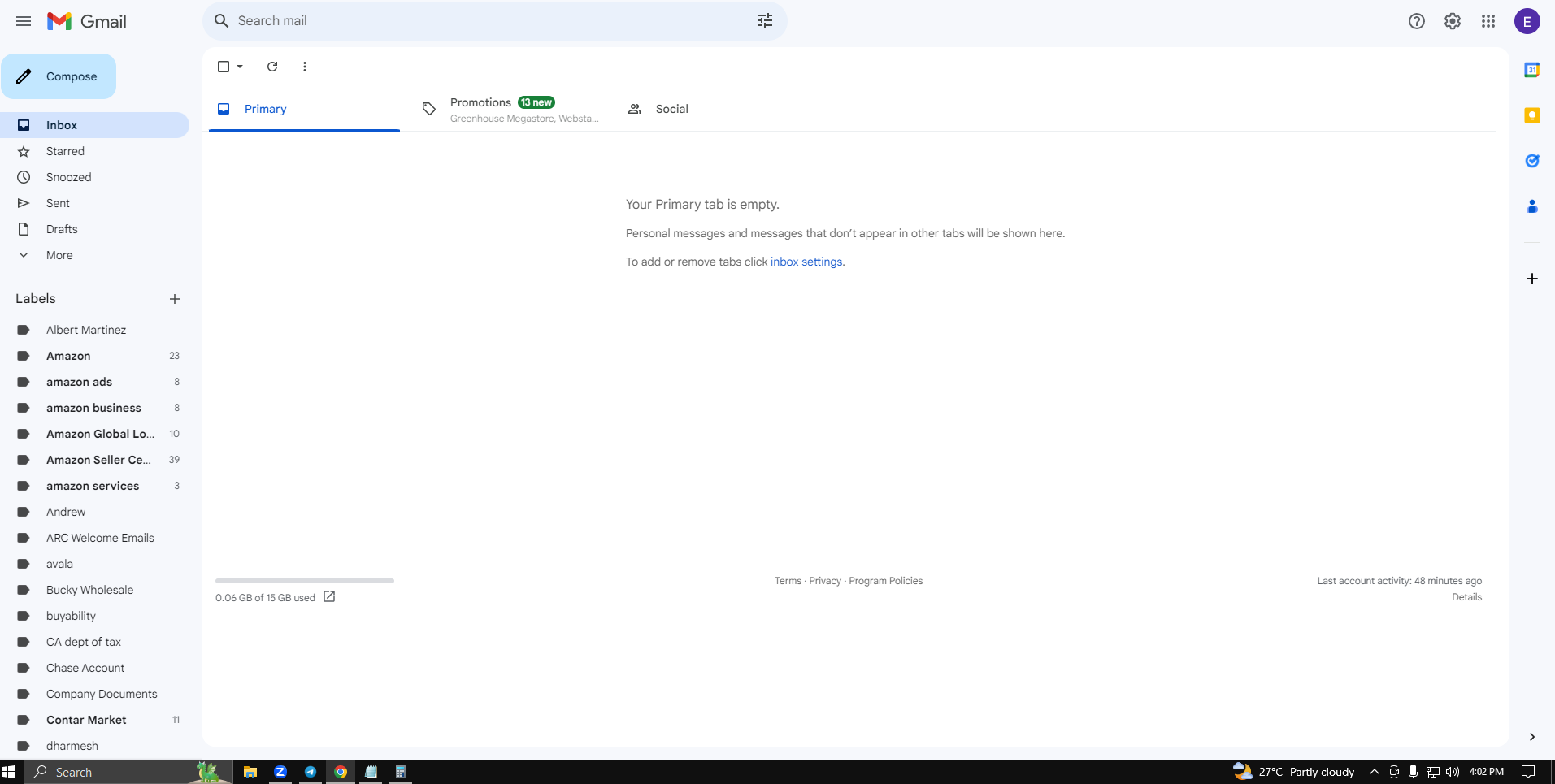The height and width of the screenshot is (784, 1555).
Task: Open Chrome from the taskbar
Action: [341, 772]
